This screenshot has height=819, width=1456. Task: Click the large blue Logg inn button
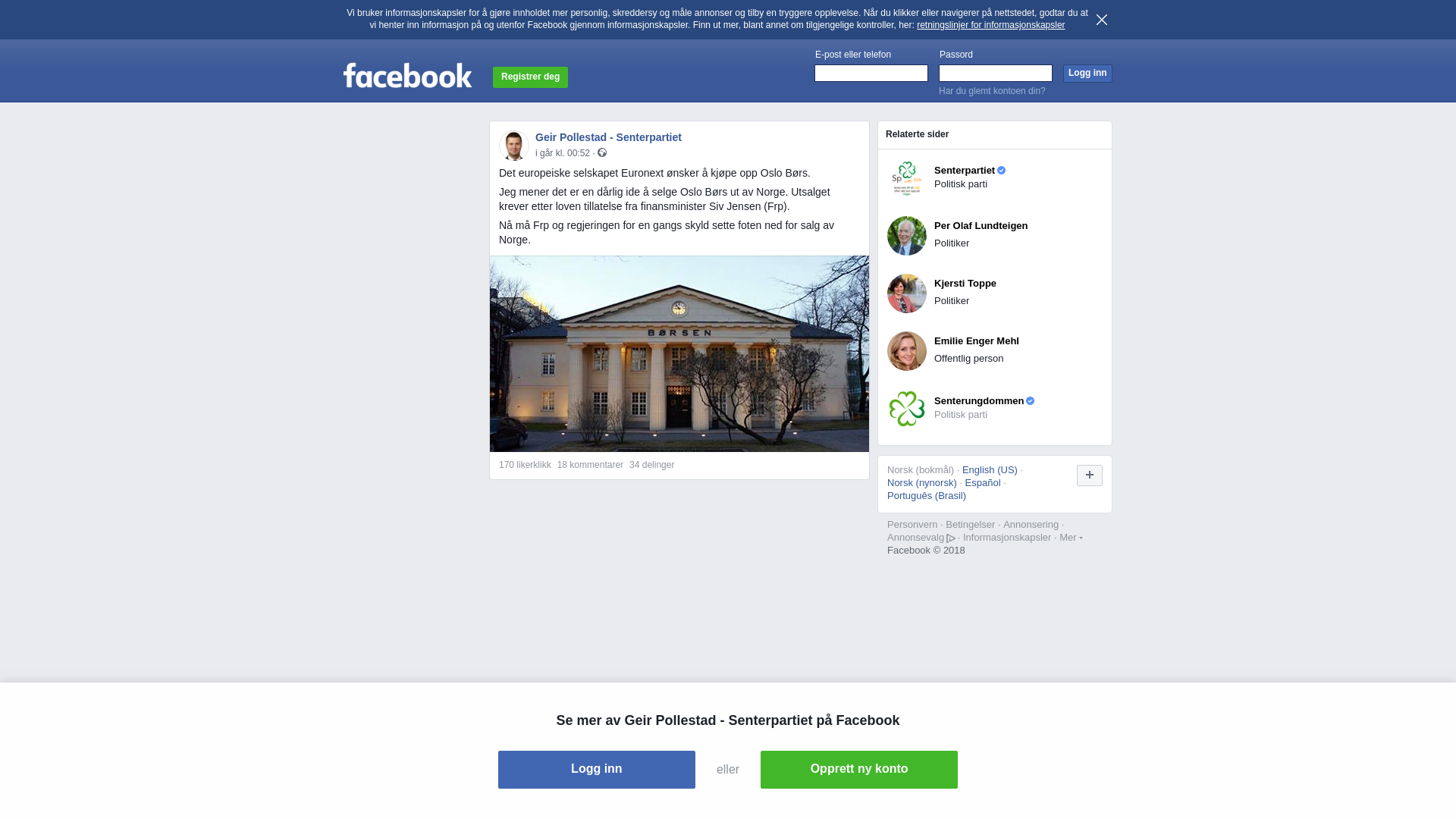(x=597, y=770)
